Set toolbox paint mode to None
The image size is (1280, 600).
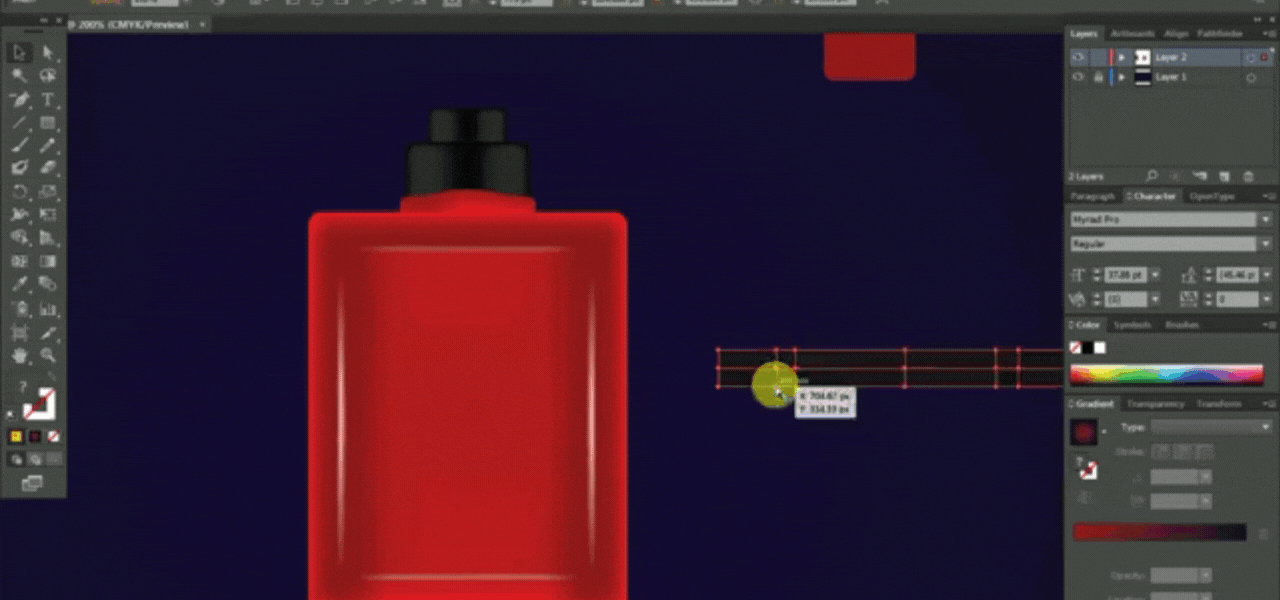(x=52, y=437)
